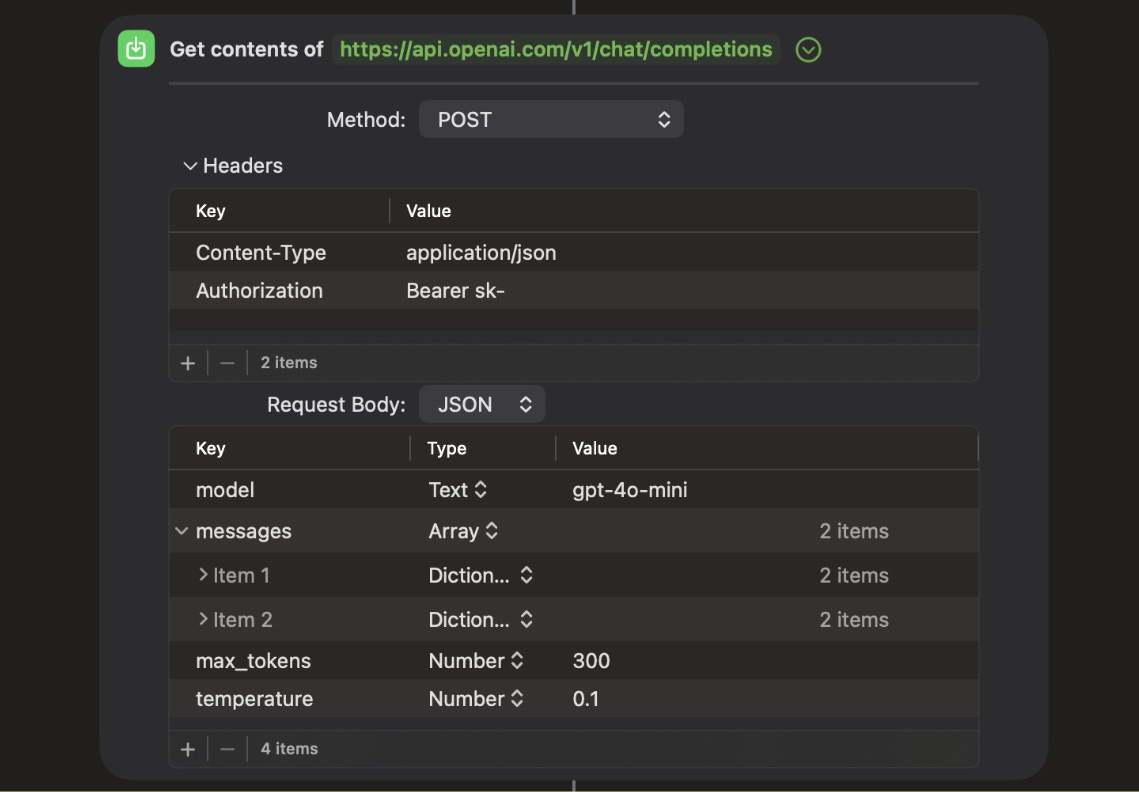Click the request body Type column header

tap(447, 448)
